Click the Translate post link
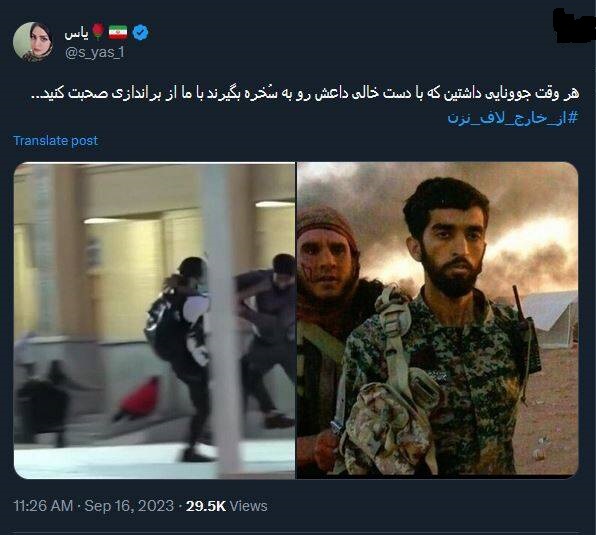This screenshot has height=535, width=596. point(55,141)
